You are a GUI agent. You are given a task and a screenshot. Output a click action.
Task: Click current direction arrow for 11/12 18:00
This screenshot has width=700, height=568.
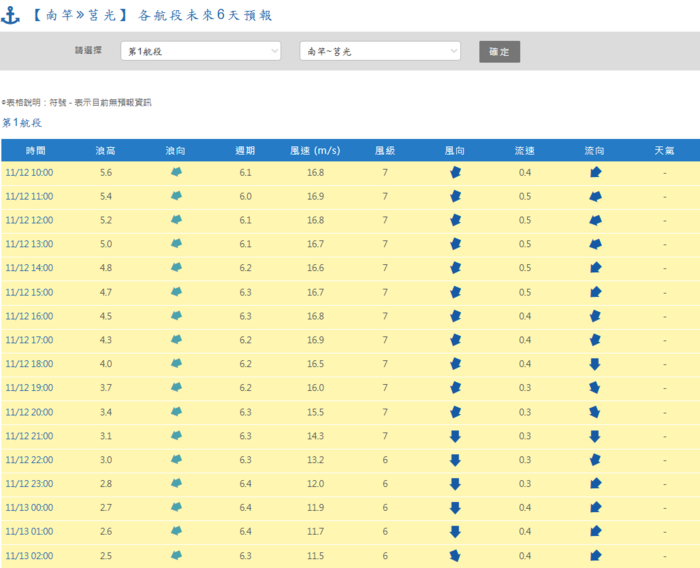[595, 364]
